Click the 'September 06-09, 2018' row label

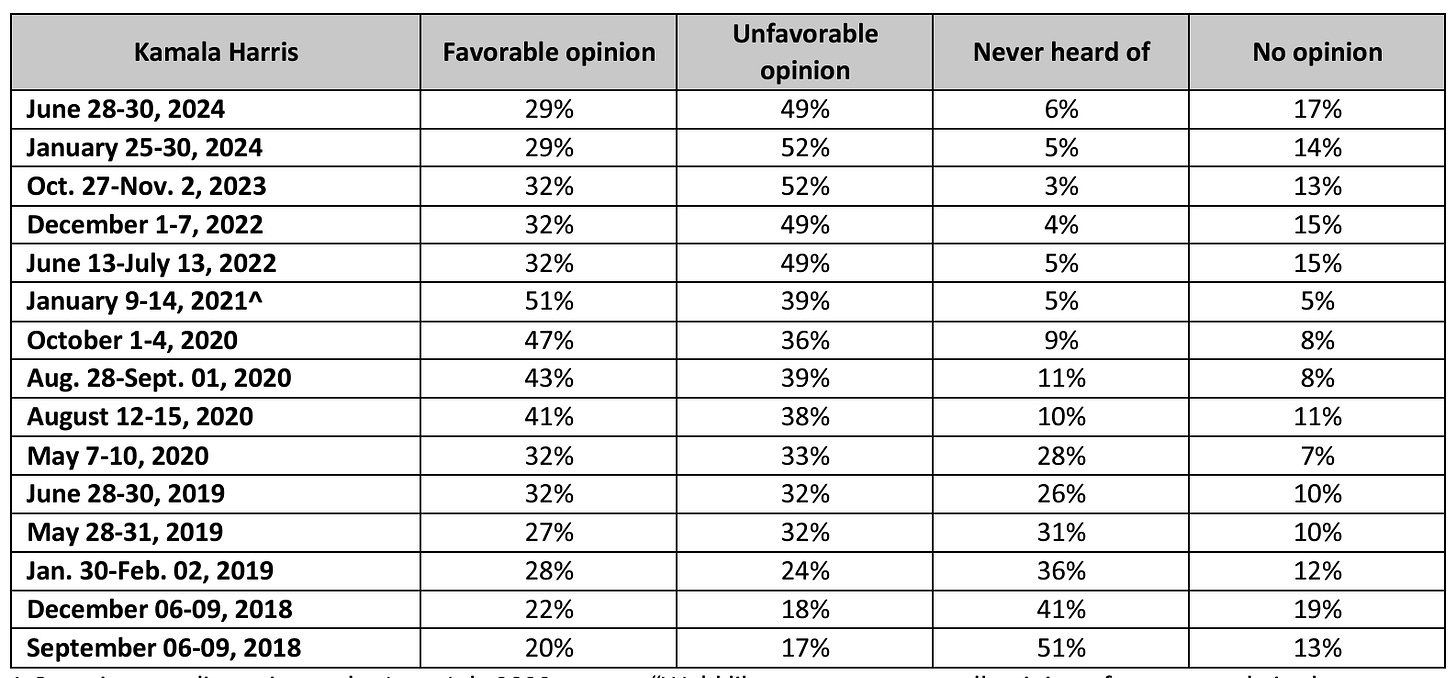click(163, 647)
